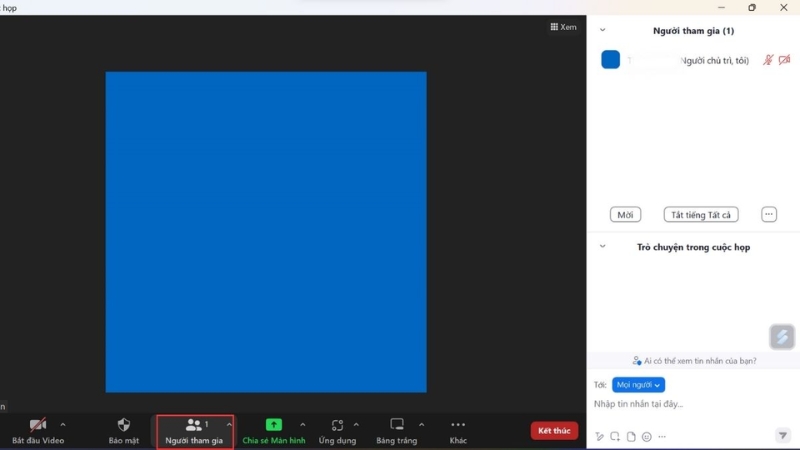Expand the arrow beside Bắt đầu Video

coord(63,425)
